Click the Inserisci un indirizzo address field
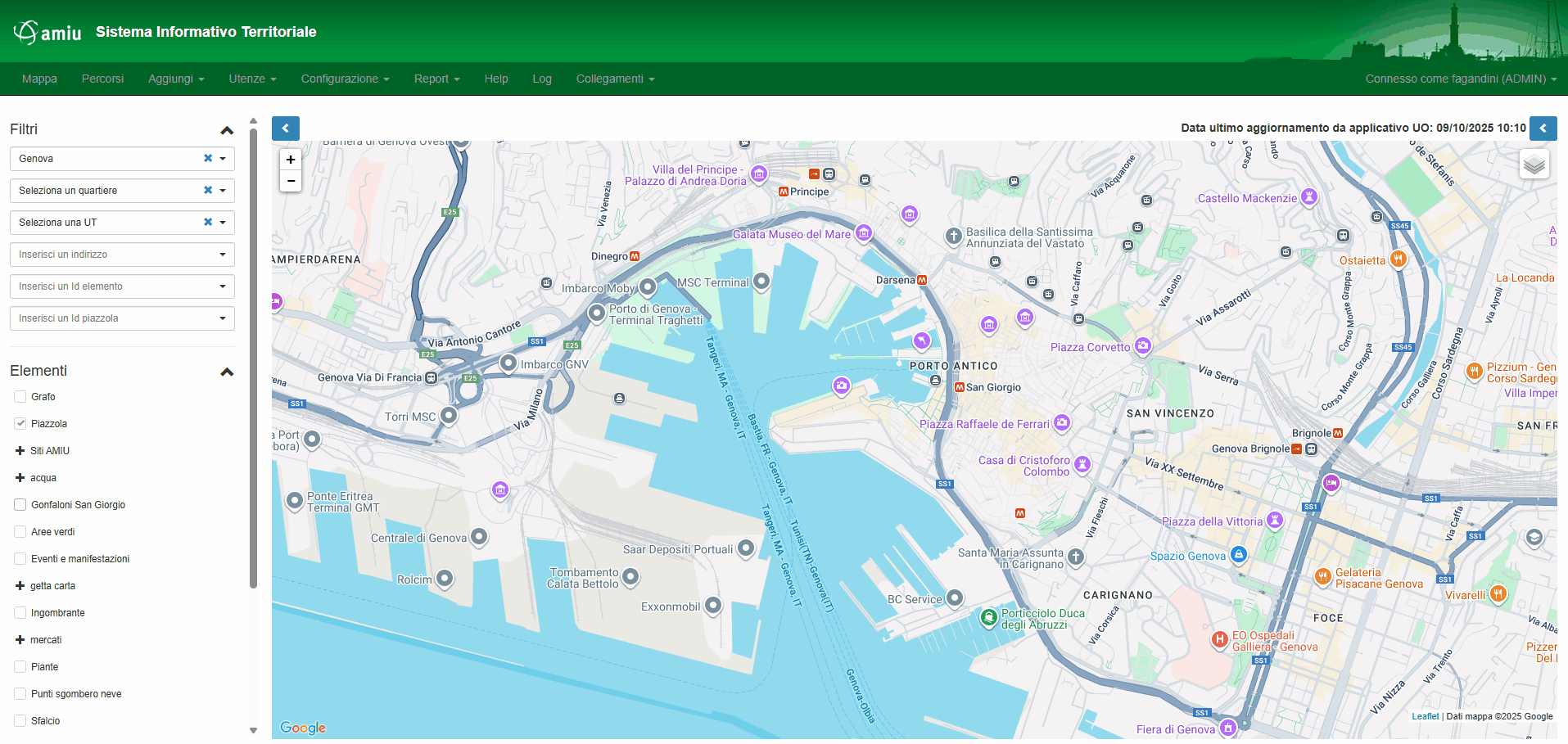 pyautogui.click(x=122, y=255)
